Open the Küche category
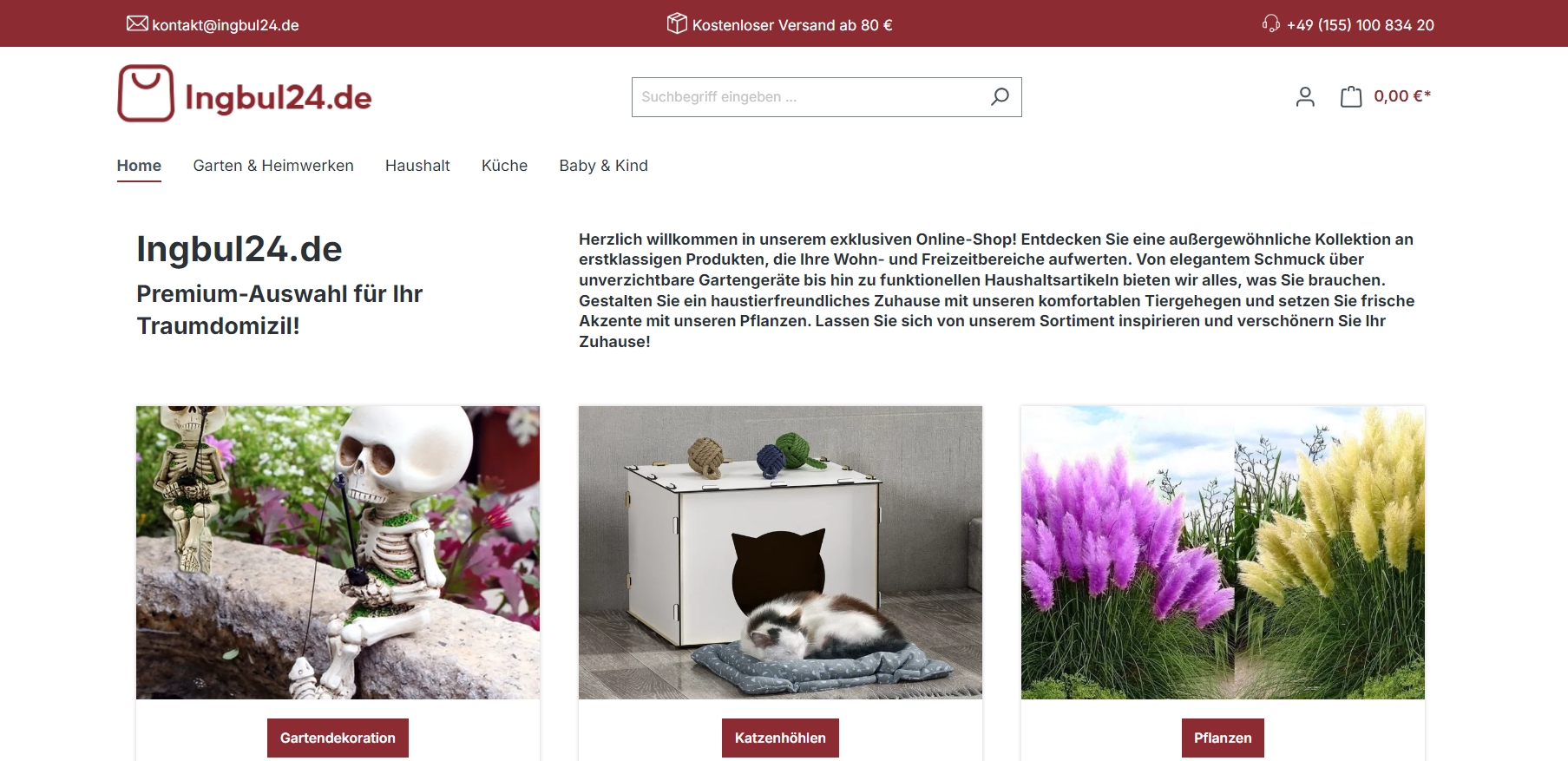The width and height of the screenshot is (1568, 761). pos(504,166)
